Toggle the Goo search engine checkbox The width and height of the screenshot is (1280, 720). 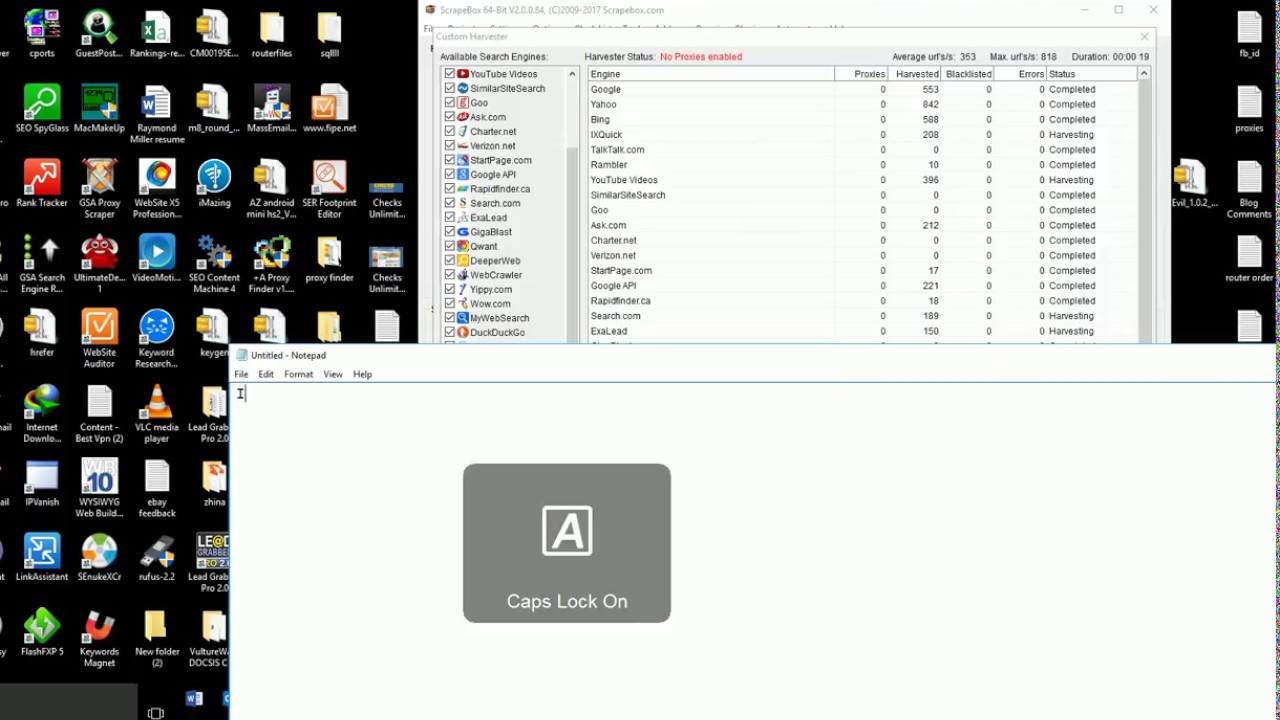pos(450,103)
